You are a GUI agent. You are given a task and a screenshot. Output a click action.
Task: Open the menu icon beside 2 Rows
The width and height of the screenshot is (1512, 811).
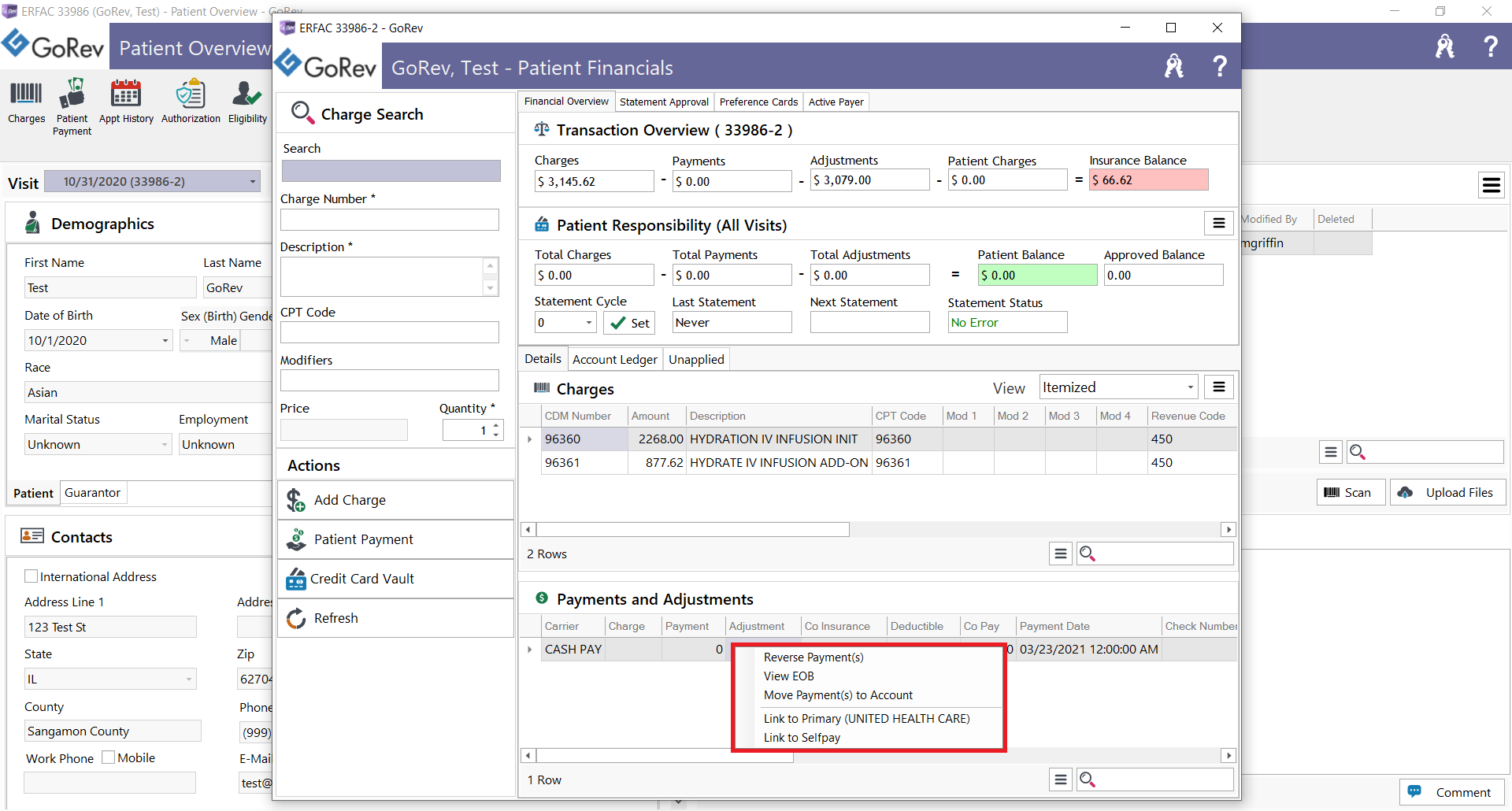1061,554
